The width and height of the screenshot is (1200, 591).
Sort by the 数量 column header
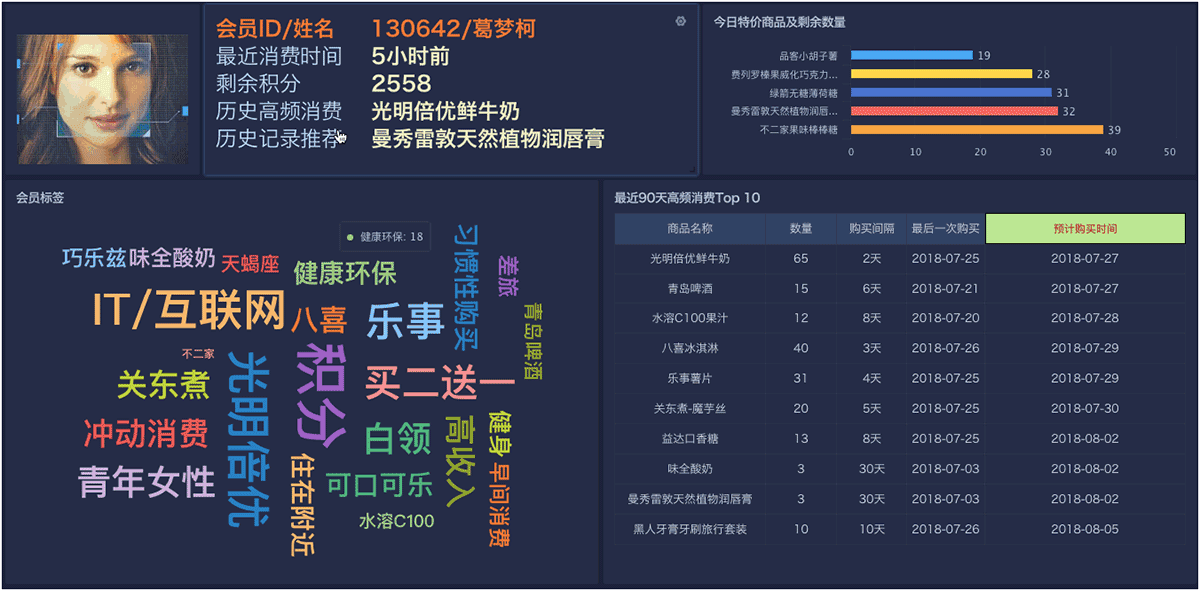coord(801,228)
